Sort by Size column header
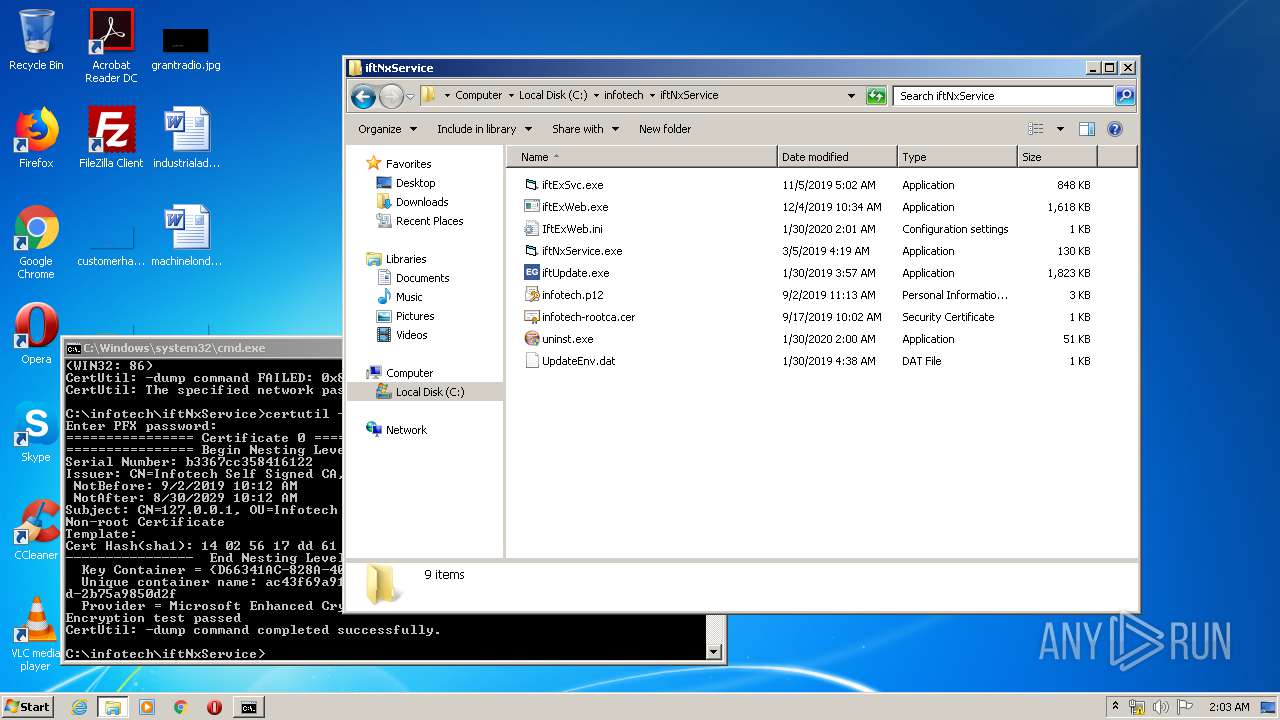This screenshot has width=1280, height=720. [x=1057, y=157]
